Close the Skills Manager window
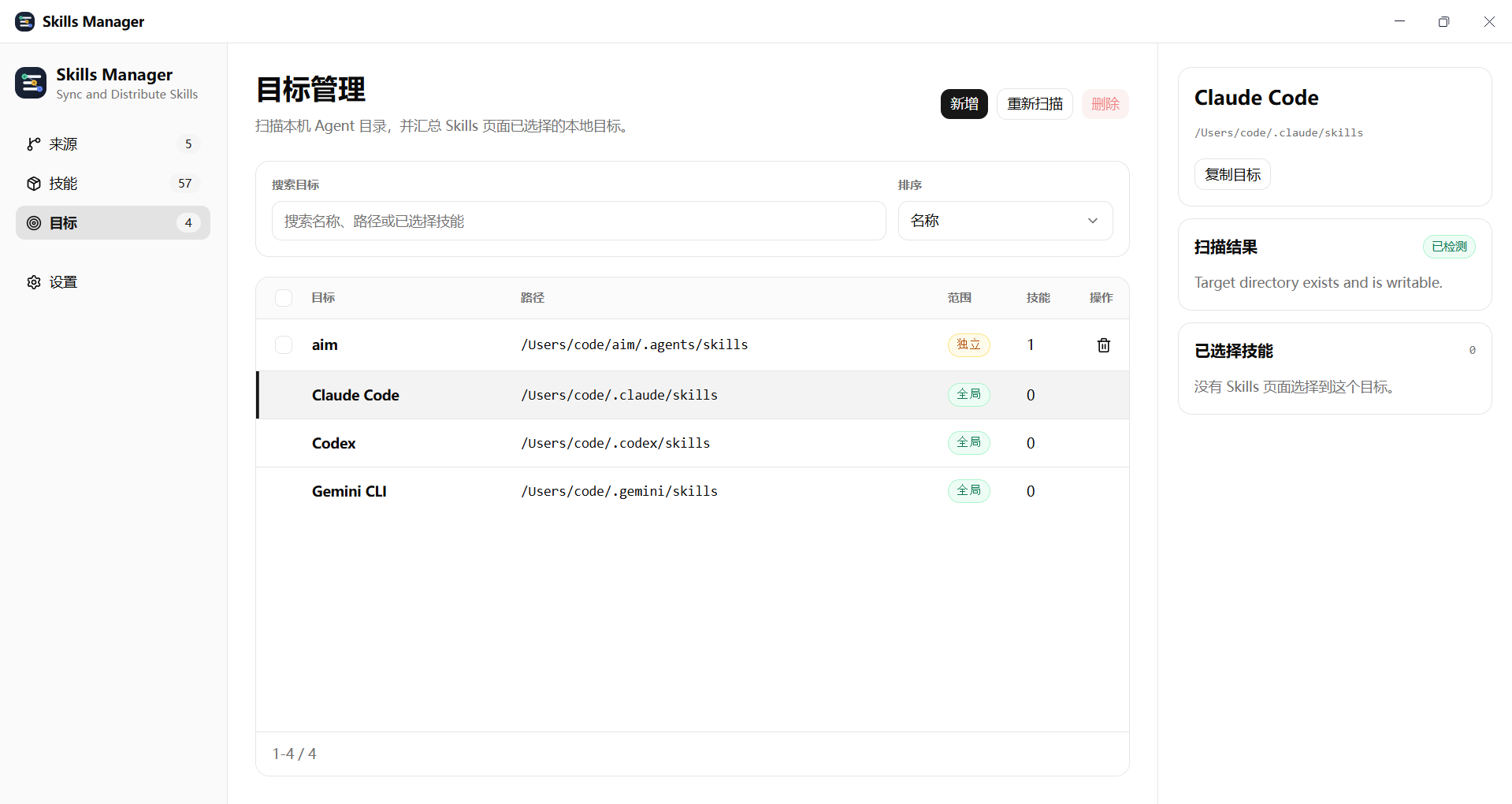1512x804 pixels. coord(1489,21)
